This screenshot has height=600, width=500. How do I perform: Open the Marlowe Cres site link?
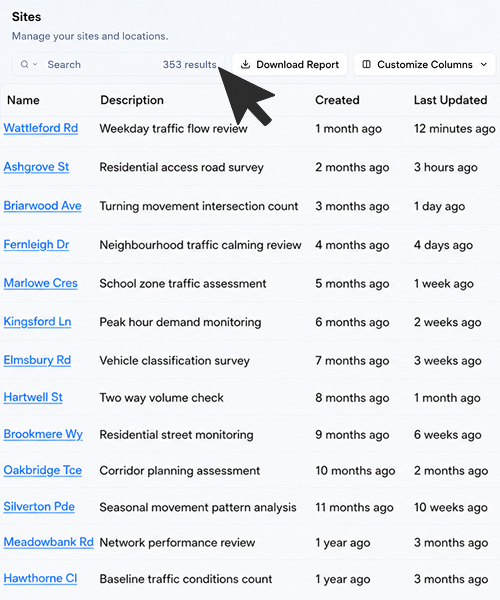click(x=41, y=283)
